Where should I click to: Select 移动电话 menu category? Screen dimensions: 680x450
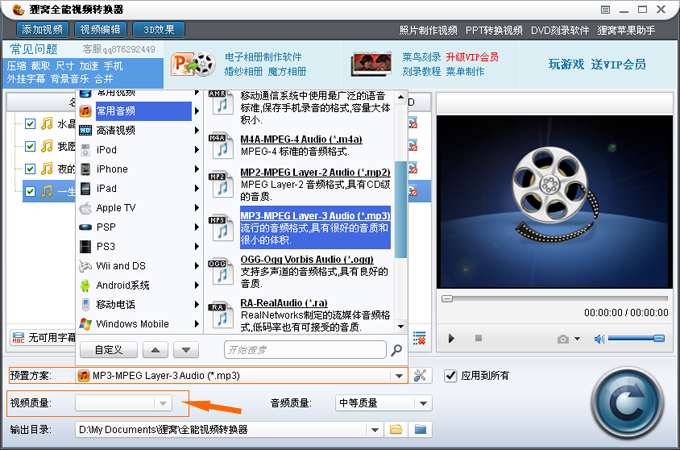point(138,304)
